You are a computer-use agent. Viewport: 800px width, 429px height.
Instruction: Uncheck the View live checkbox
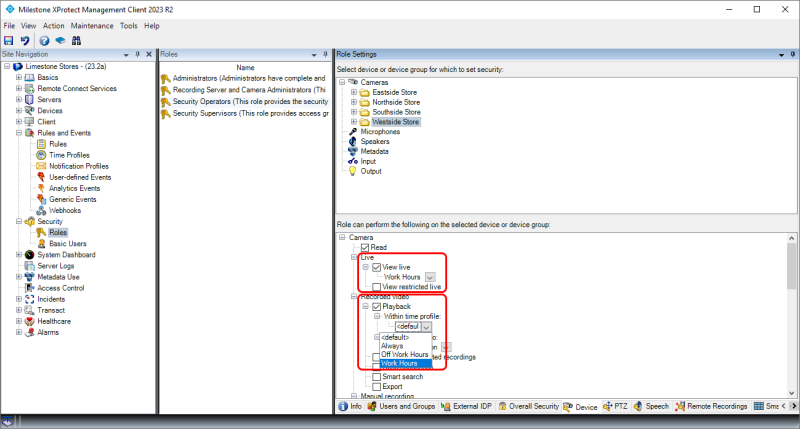377,267
